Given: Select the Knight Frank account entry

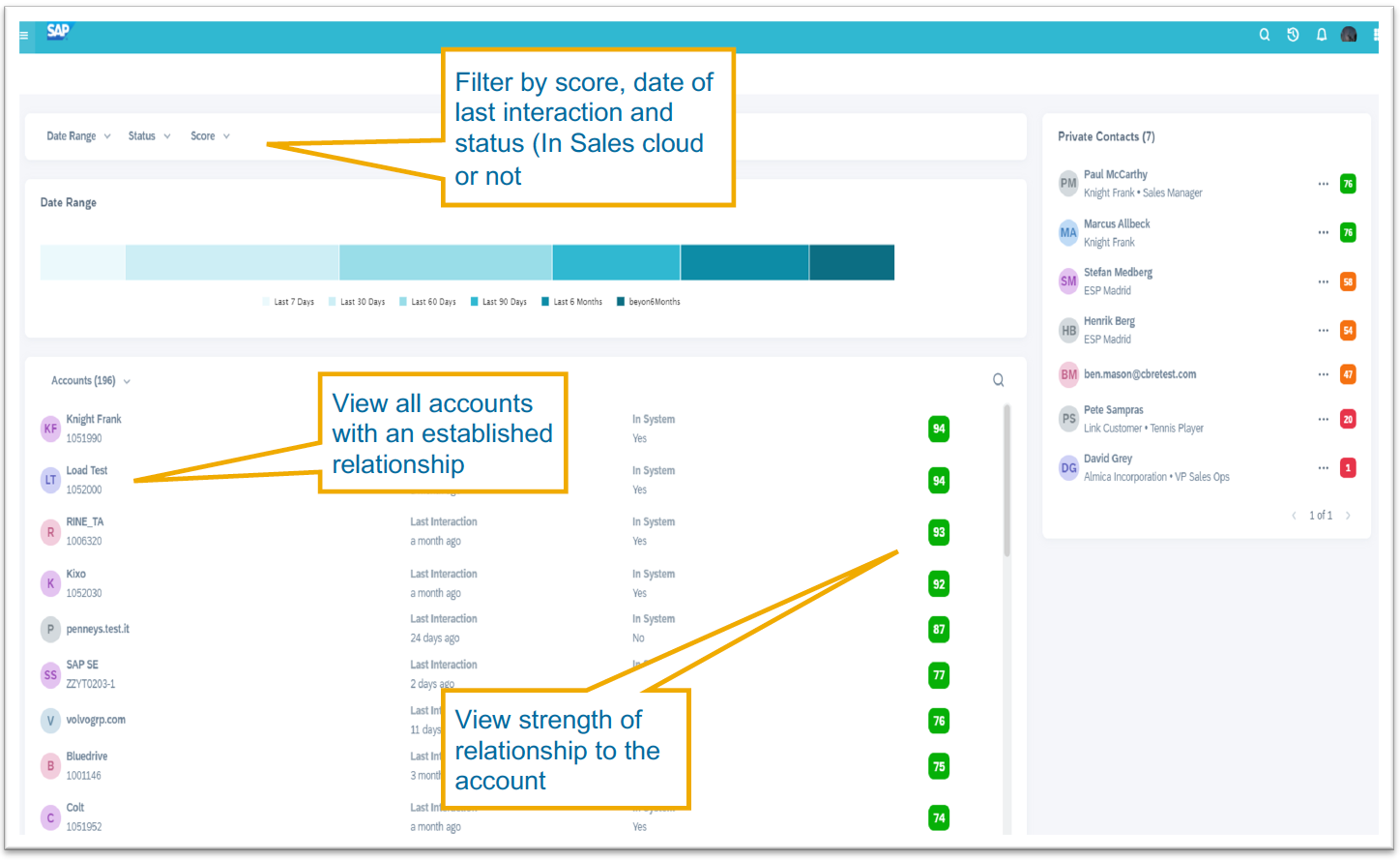Looking at the screenshot, I should pos(94,427).
